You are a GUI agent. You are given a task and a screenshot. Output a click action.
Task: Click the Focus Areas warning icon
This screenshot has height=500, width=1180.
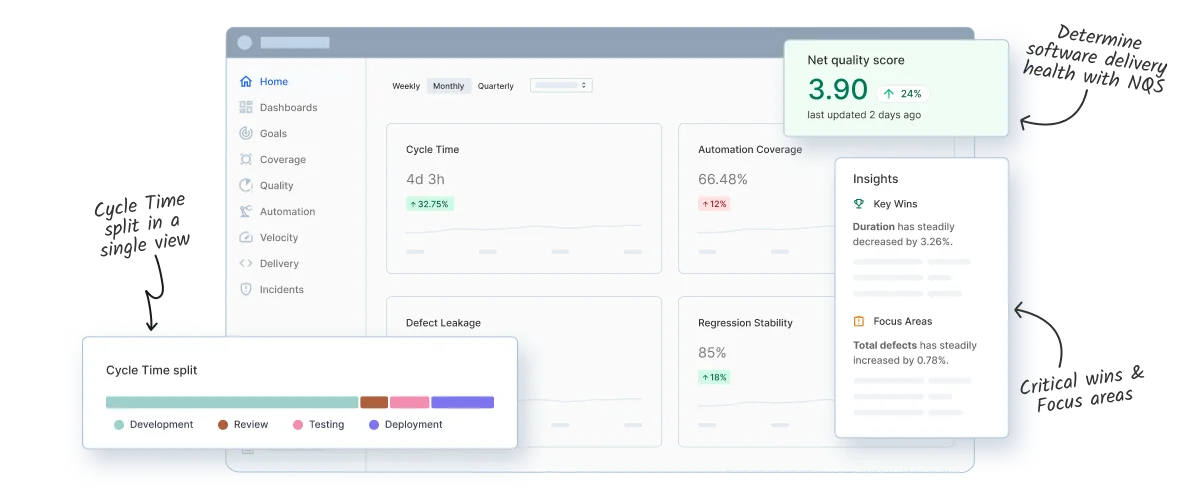[858, 322]
